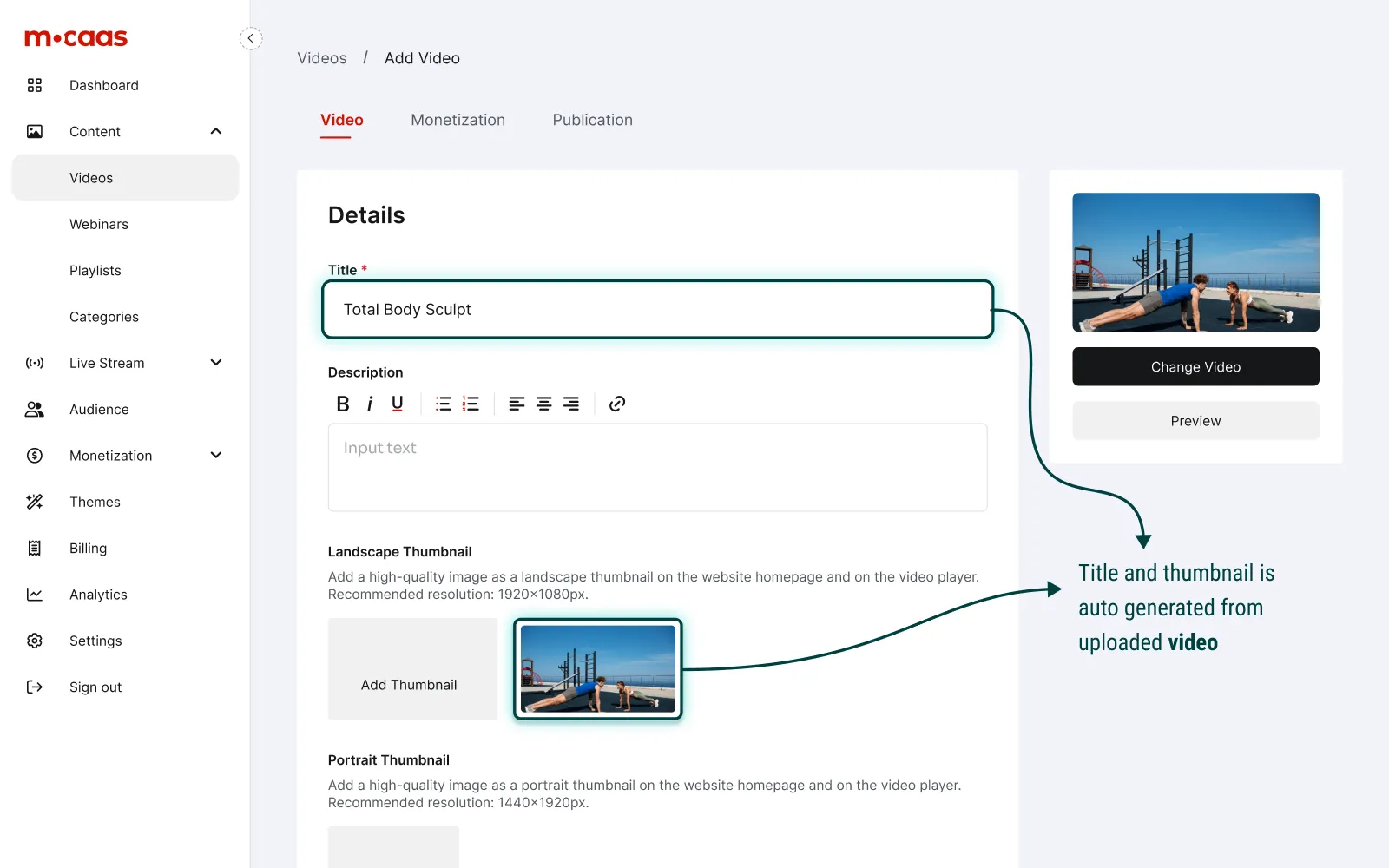The width and height of the screenshot is (1389, 868).
Task: Expand the Monetization sidebar section
Action: tap(215, 455)
